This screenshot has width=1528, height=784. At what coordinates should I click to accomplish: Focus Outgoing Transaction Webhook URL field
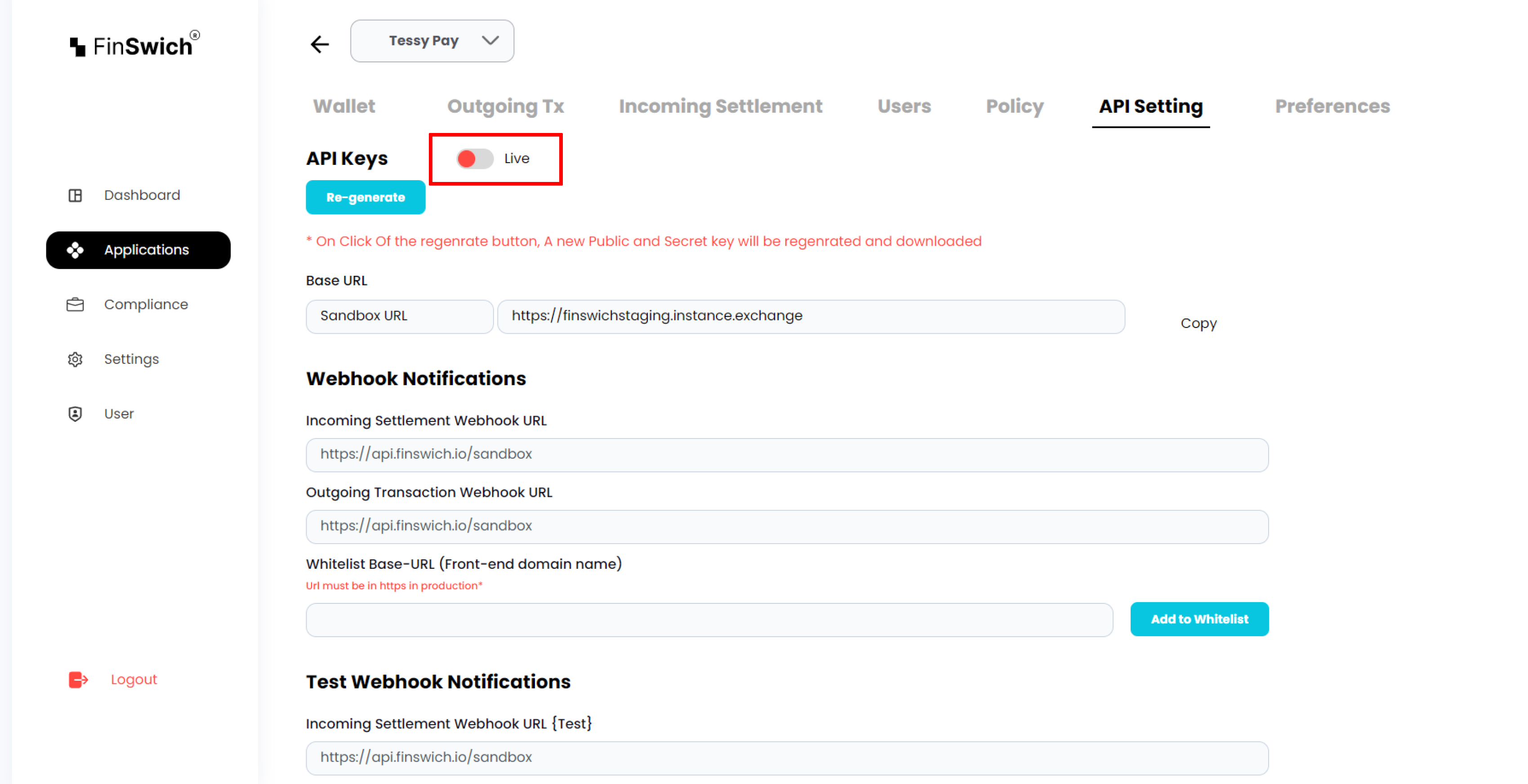787,527
